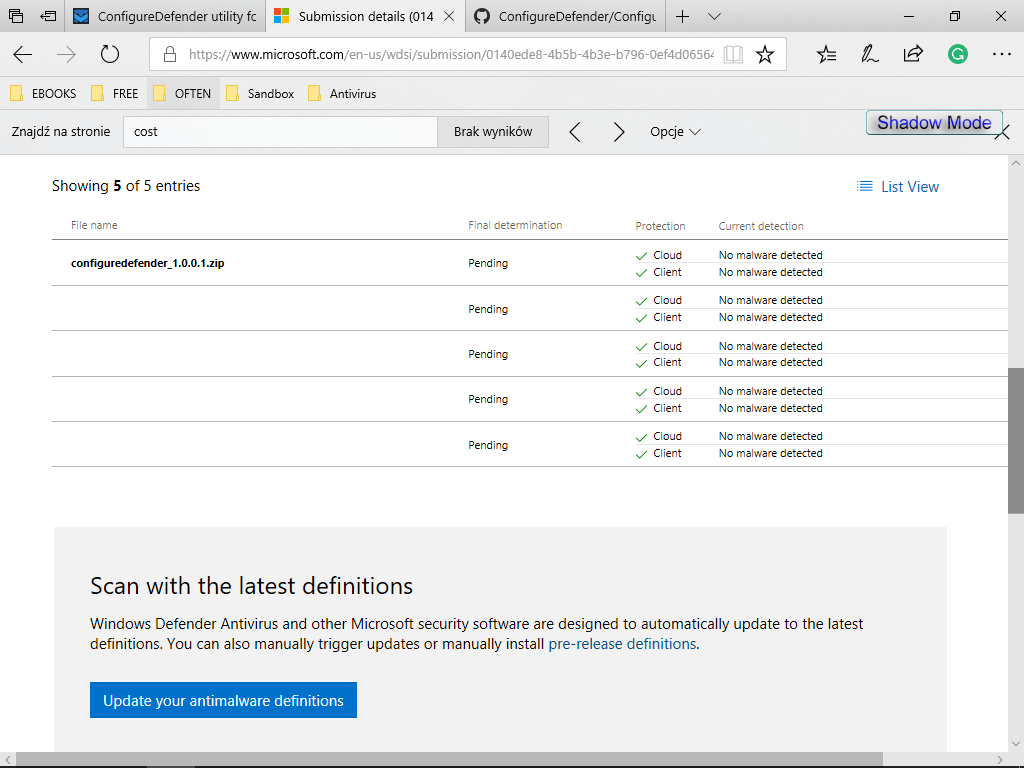
Task: Expand the Opcje dropdown in find bar
Action: pyautogui.click(x=675, y=132)
